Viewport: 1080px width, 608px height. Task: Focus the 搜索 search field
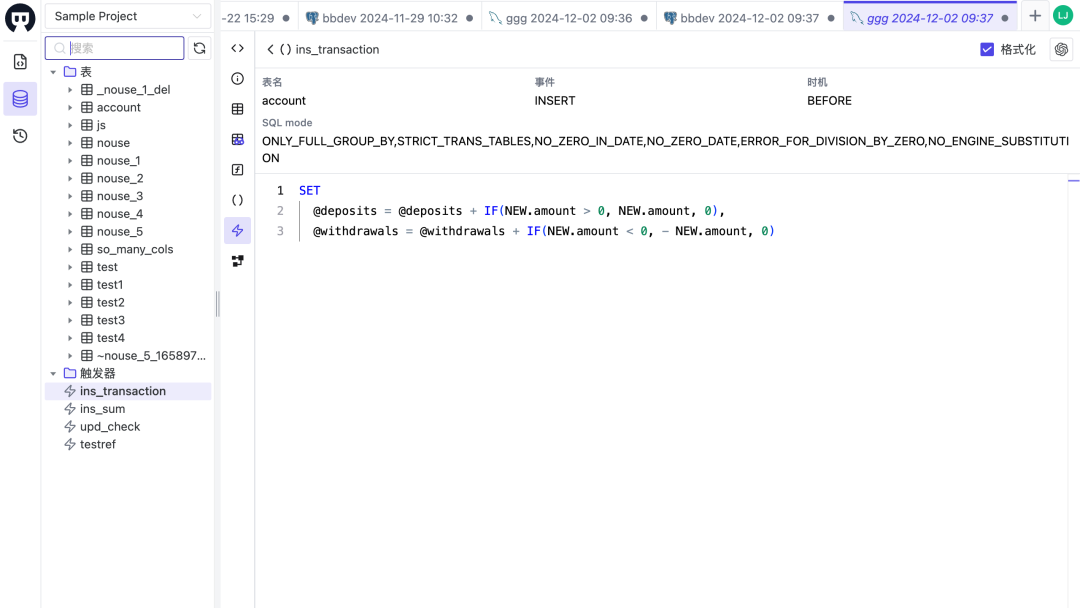point(114,48)
